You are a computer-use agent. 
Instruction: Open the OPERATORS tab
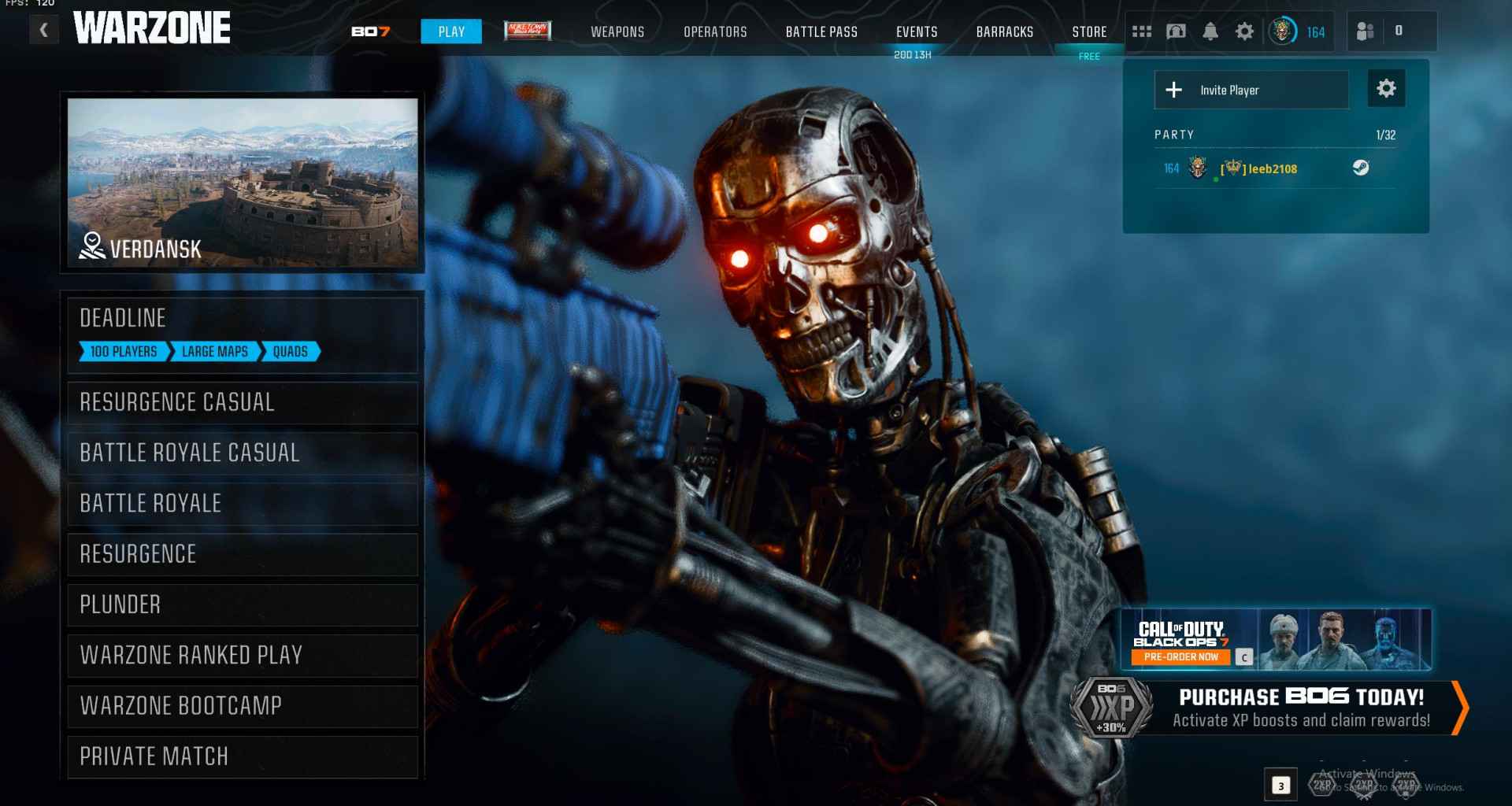(715, 31)
